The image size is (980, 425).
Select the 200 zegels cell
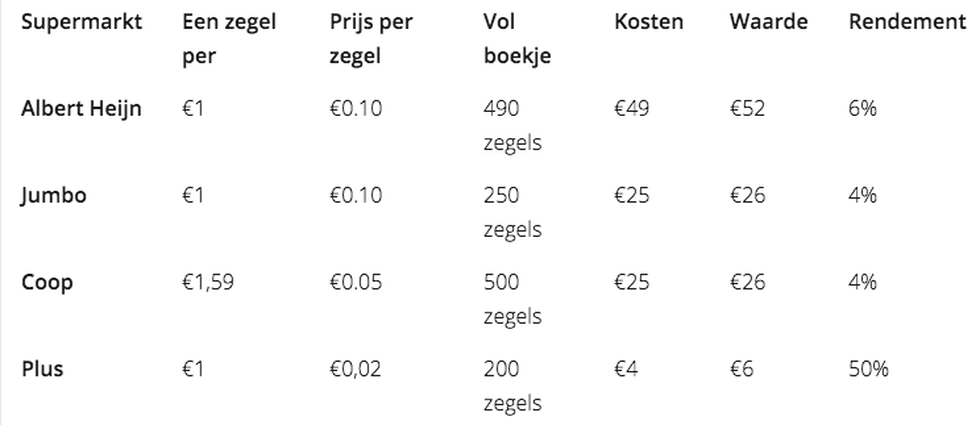coord(512,386)
